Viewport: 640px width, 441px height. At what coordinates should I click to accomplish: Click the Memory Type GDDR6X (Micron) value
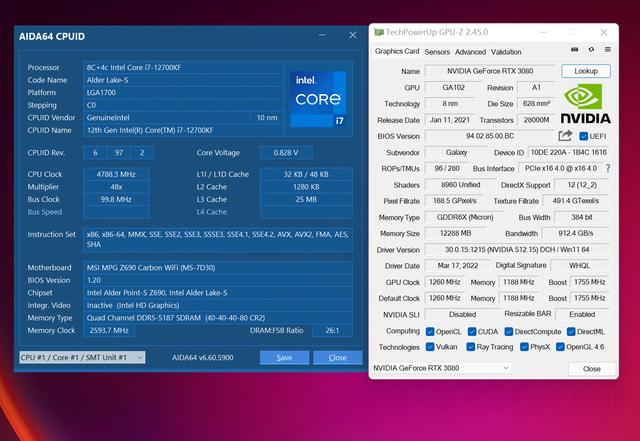tap(465, 217)
